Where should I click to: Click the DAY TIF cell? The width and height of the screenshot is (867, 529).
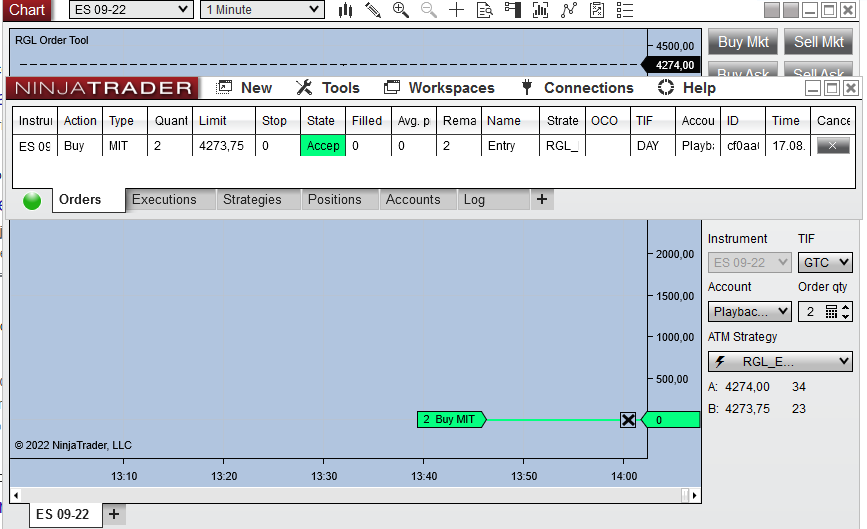tap(652, 146)
